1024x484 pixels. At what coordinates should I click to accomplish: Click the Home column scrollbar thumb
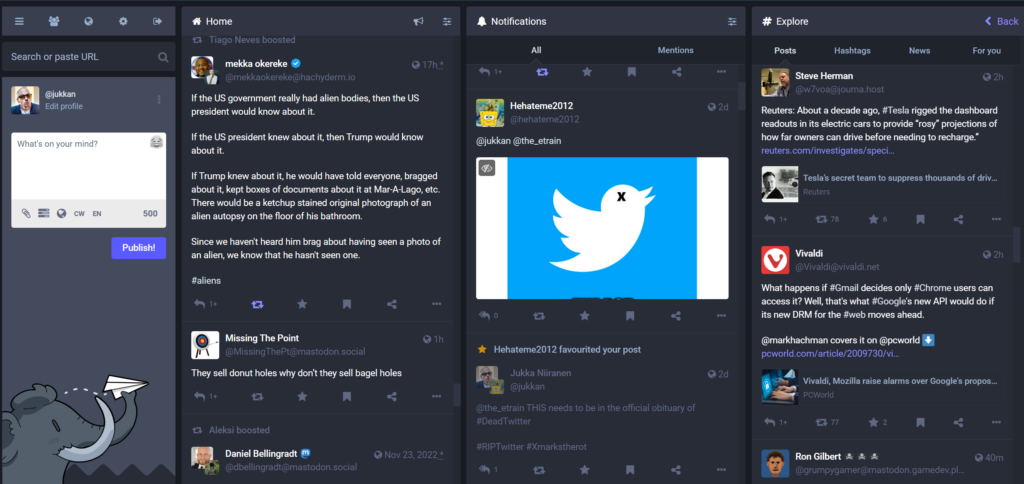tap(456, 395)
